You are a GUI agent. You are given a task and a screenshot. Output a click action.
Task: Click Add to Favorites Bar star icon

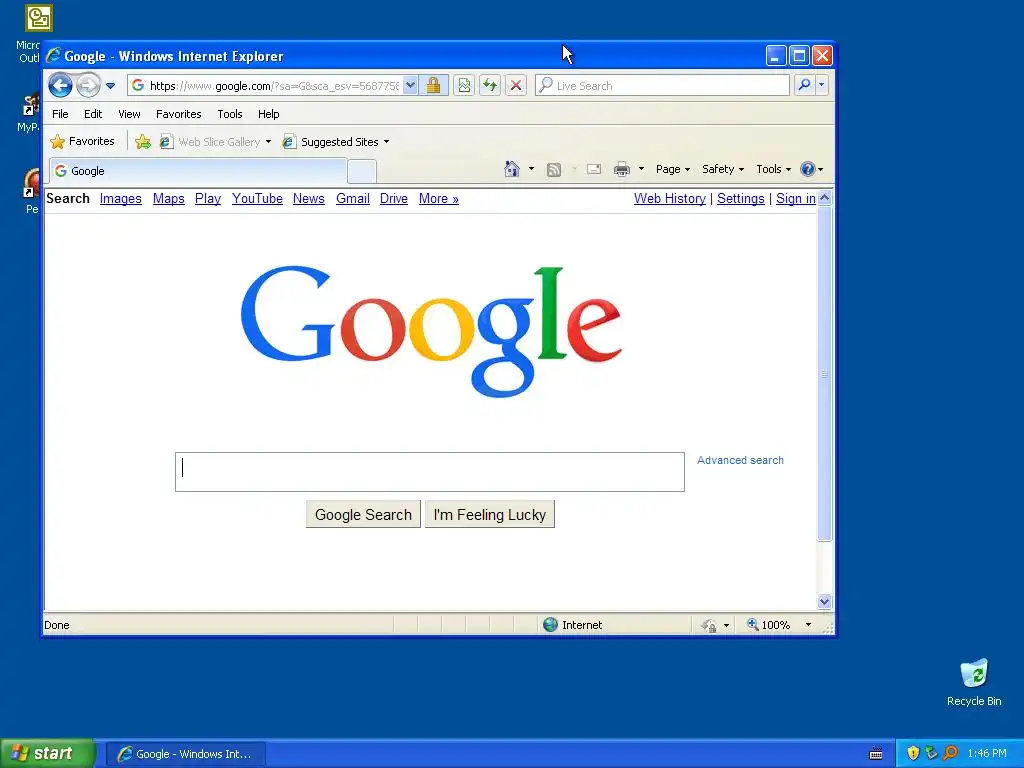[x=143, y=142]
